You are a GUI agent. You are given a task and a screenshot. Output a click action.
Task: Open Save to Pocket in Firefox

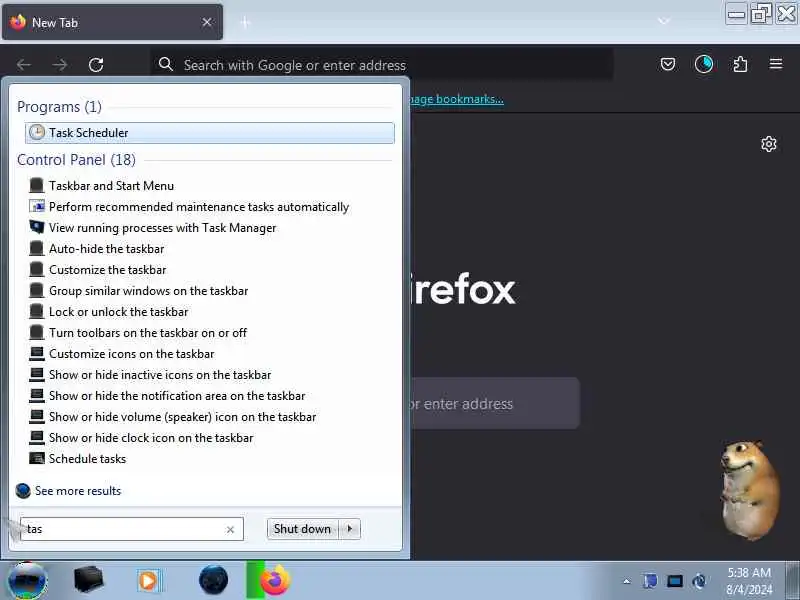point(668,64)
